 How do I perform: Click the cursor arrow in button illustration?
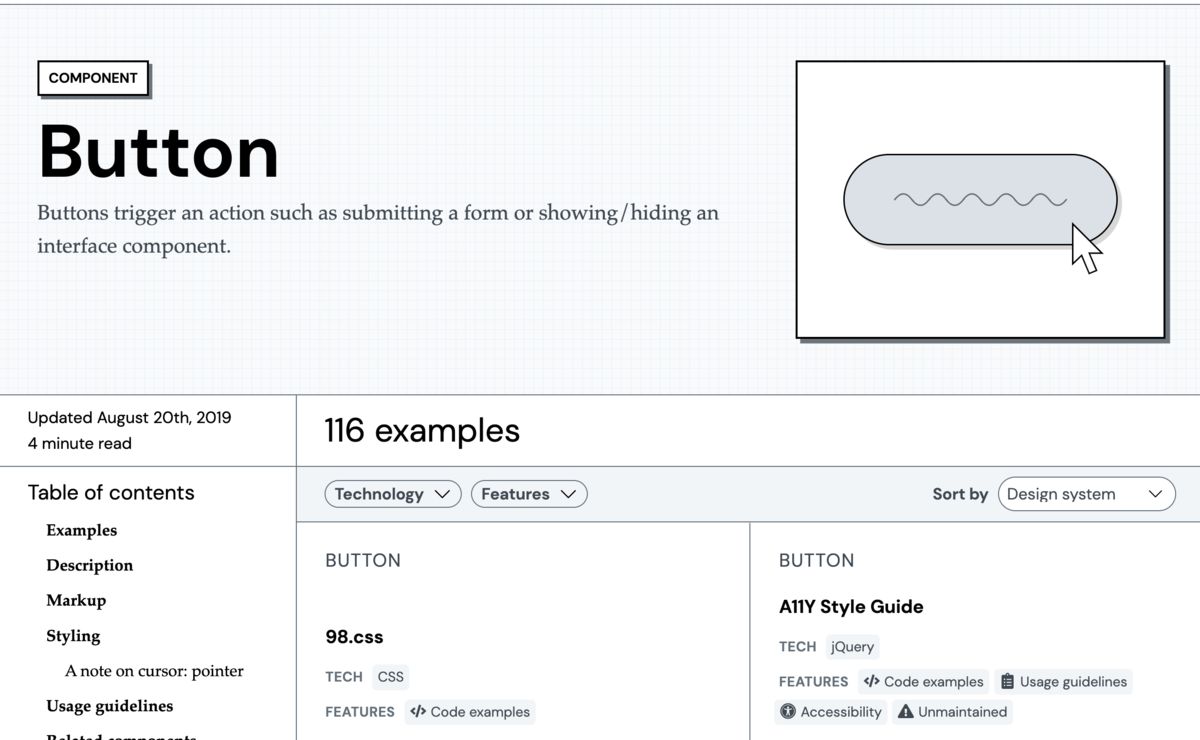tap(1085, 248)
